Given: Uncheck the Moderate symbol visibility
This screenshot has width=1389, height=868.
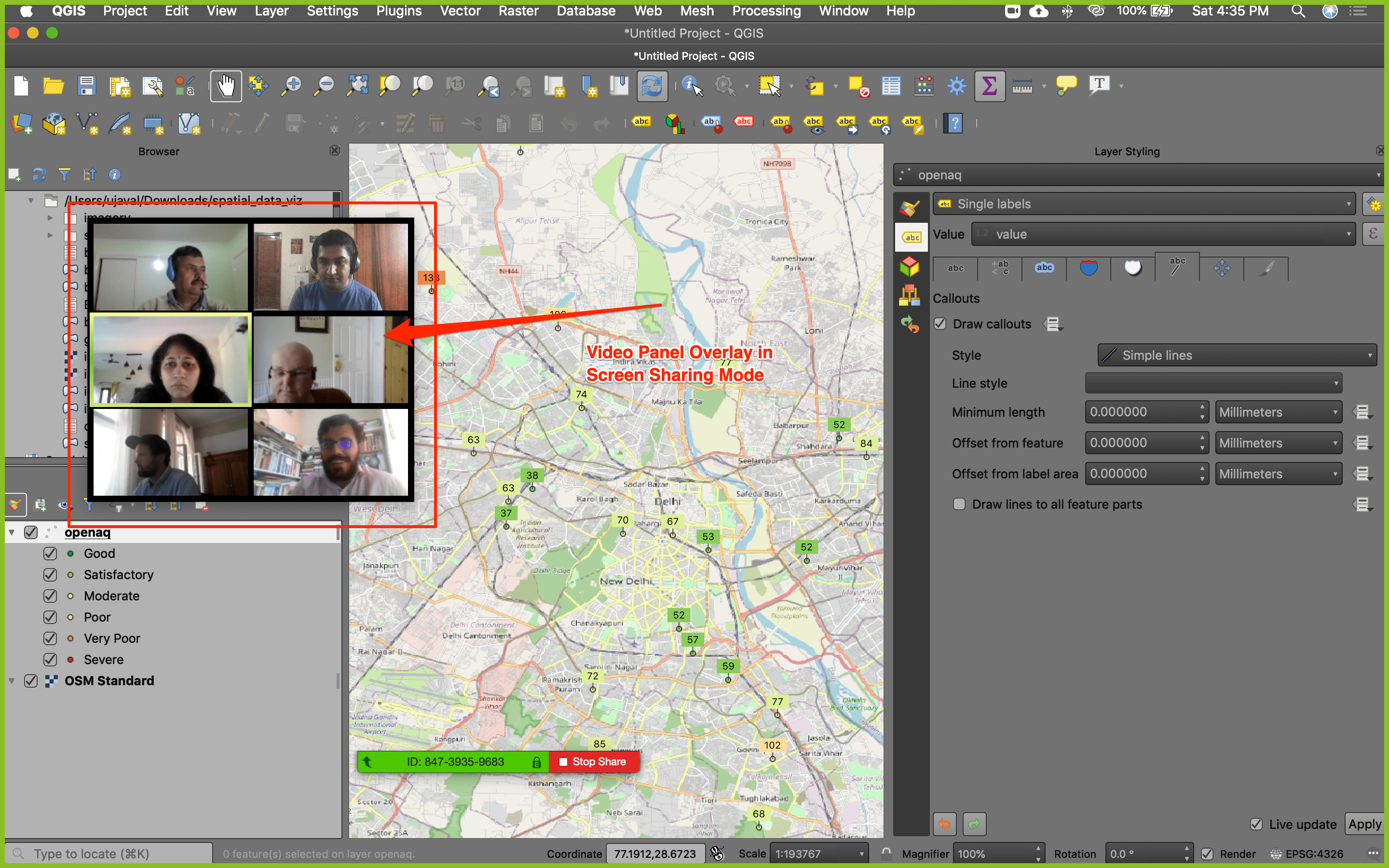Looking at the screenshot, I should point(50,596).
